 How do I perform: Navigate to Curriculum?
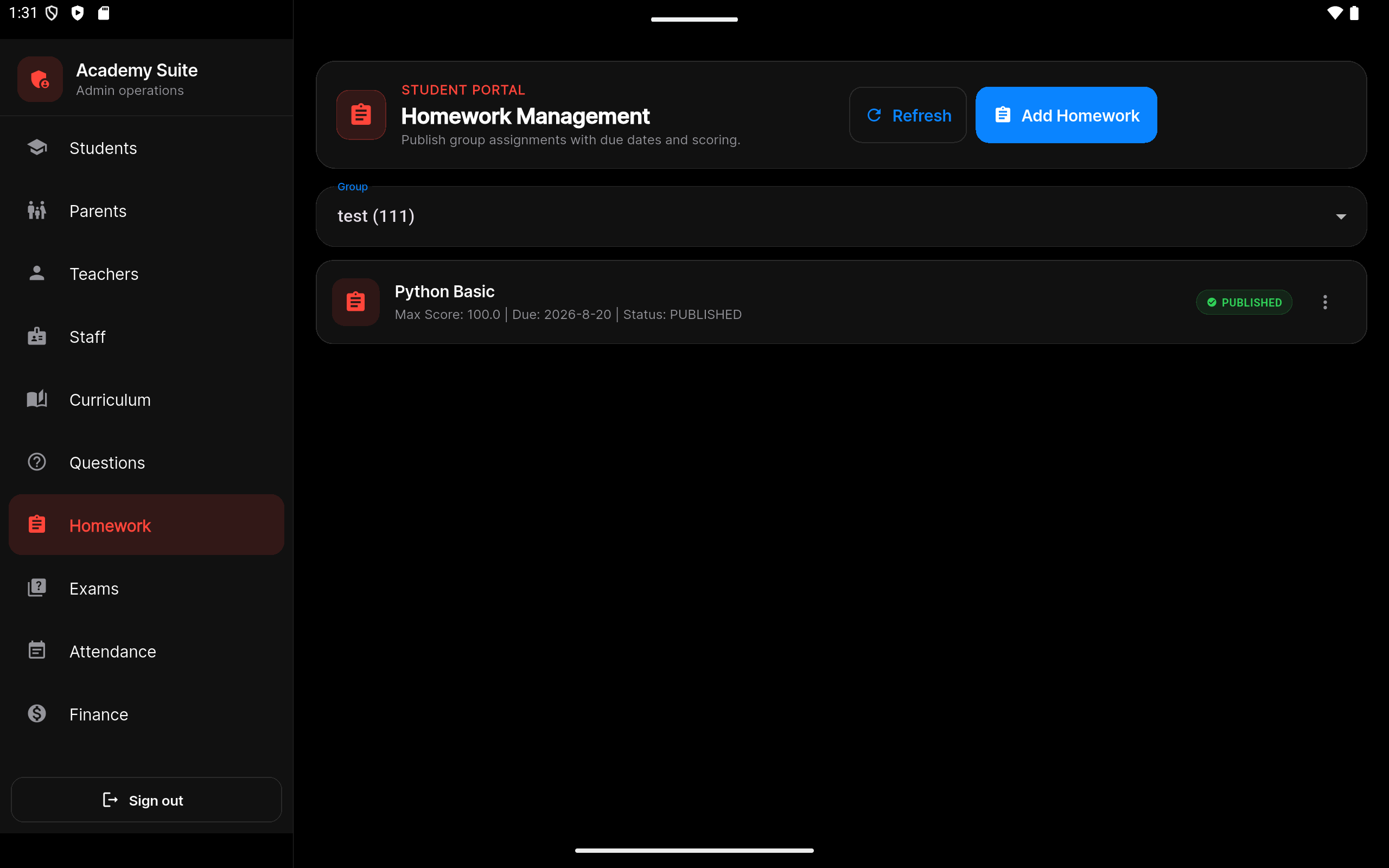[146, 400]
